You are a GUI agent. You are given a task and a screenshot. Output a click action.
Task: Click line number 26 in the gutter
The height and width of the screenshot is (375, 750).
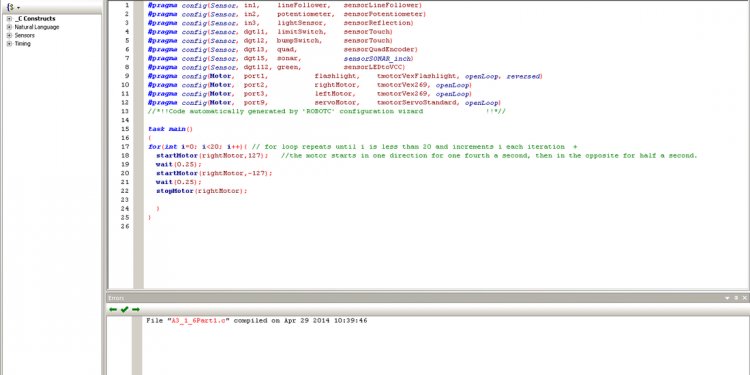[x=125, y=226]
